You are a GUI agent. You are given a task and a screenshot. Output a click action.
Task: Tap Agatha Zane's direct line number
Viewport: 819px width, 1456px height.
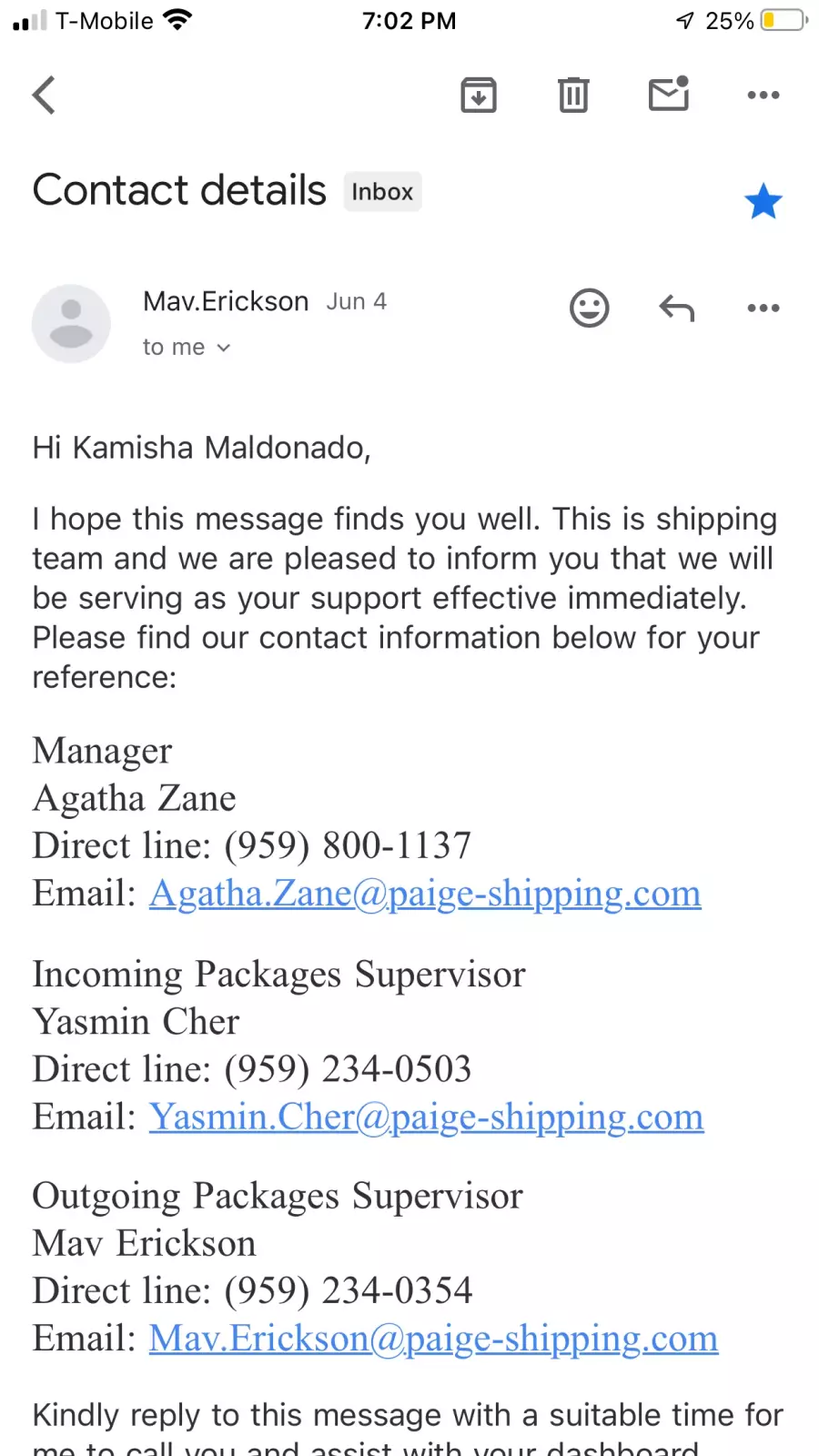pyautogui.click(x=348, y=845)
